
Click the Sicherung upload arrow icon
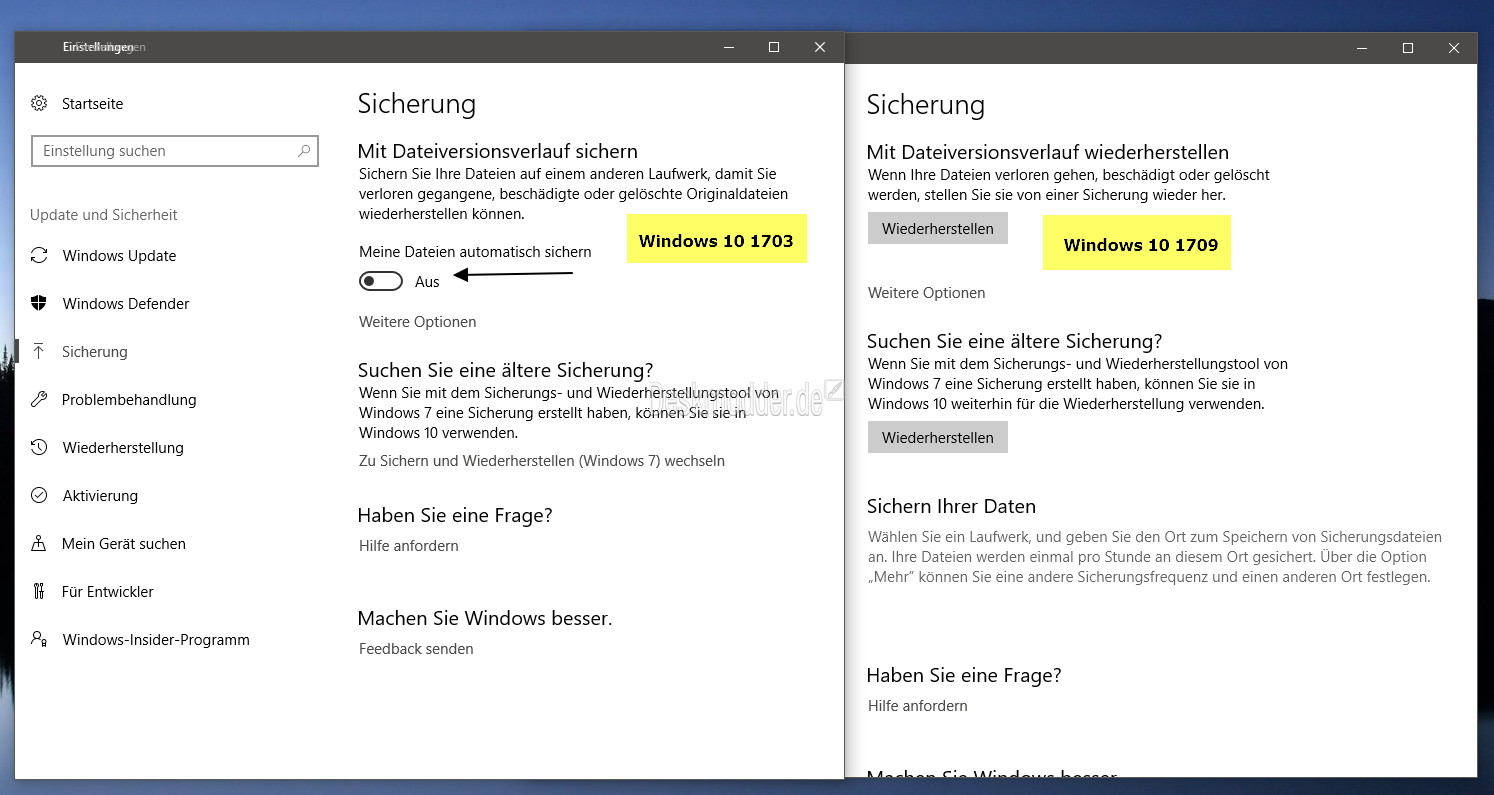tap(39, 351)
